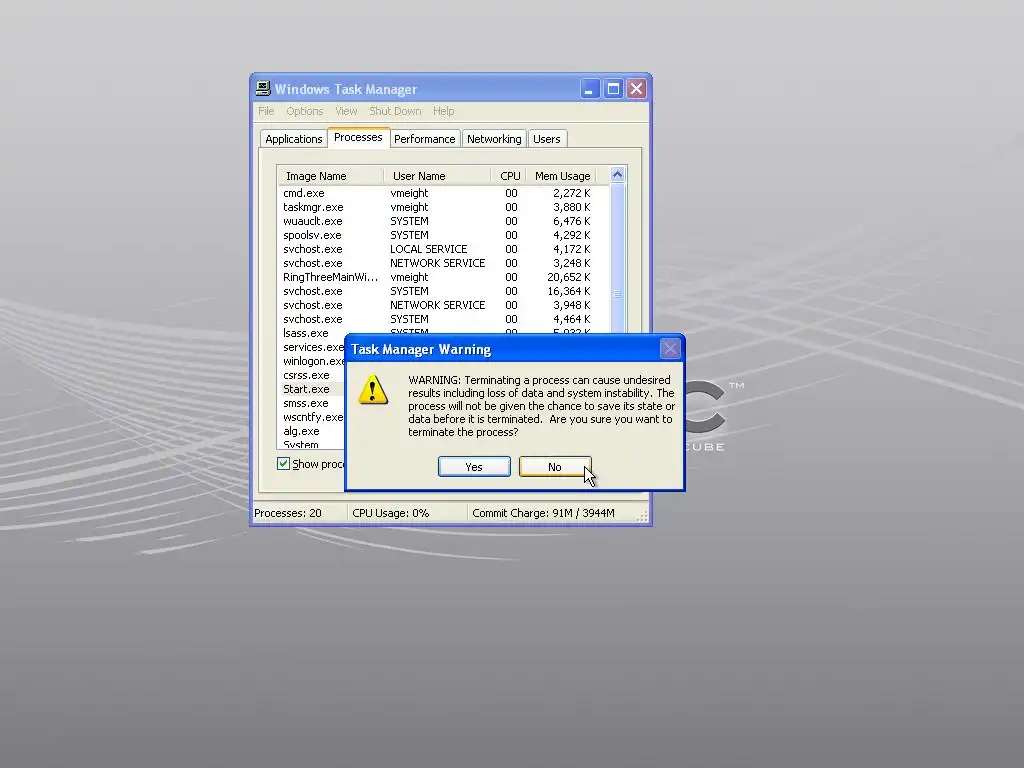The height and width of the screenshot is (768, 1024).
Task: Open the Shut Down menu
Action: click(395, 111)
